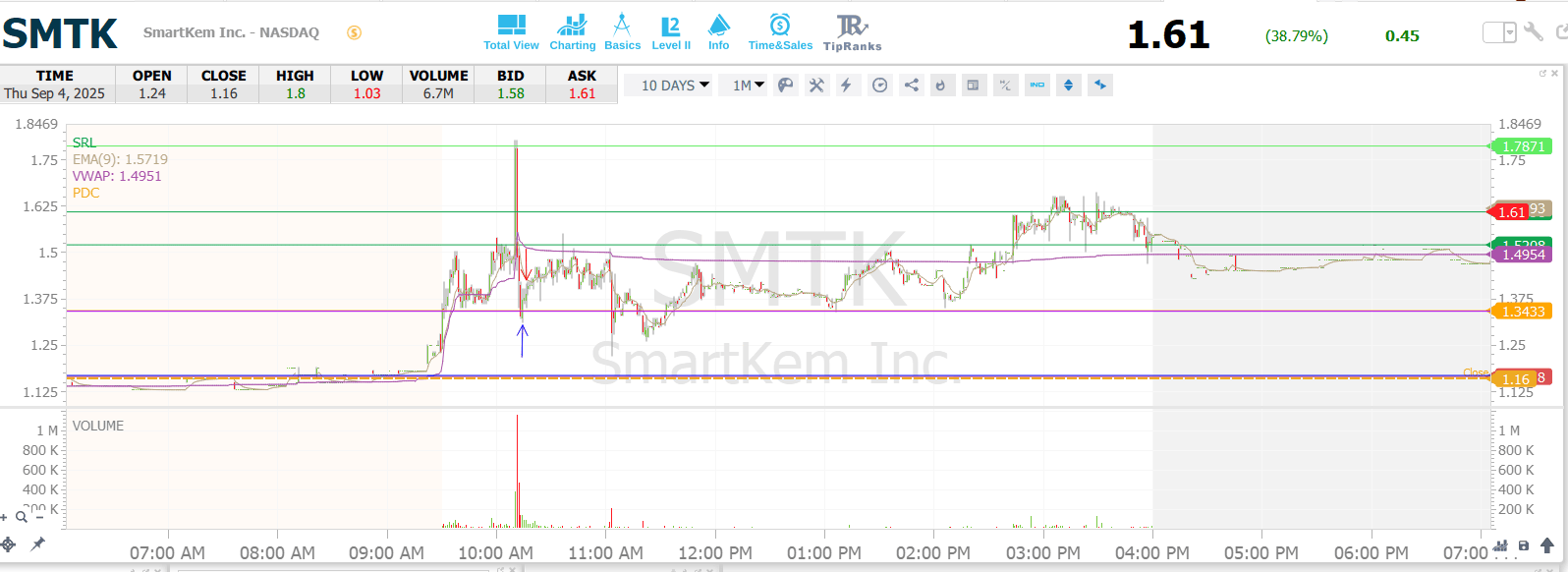Select the SRL indicator label
Screen dimensions: 1568x572
click(84, 143)
